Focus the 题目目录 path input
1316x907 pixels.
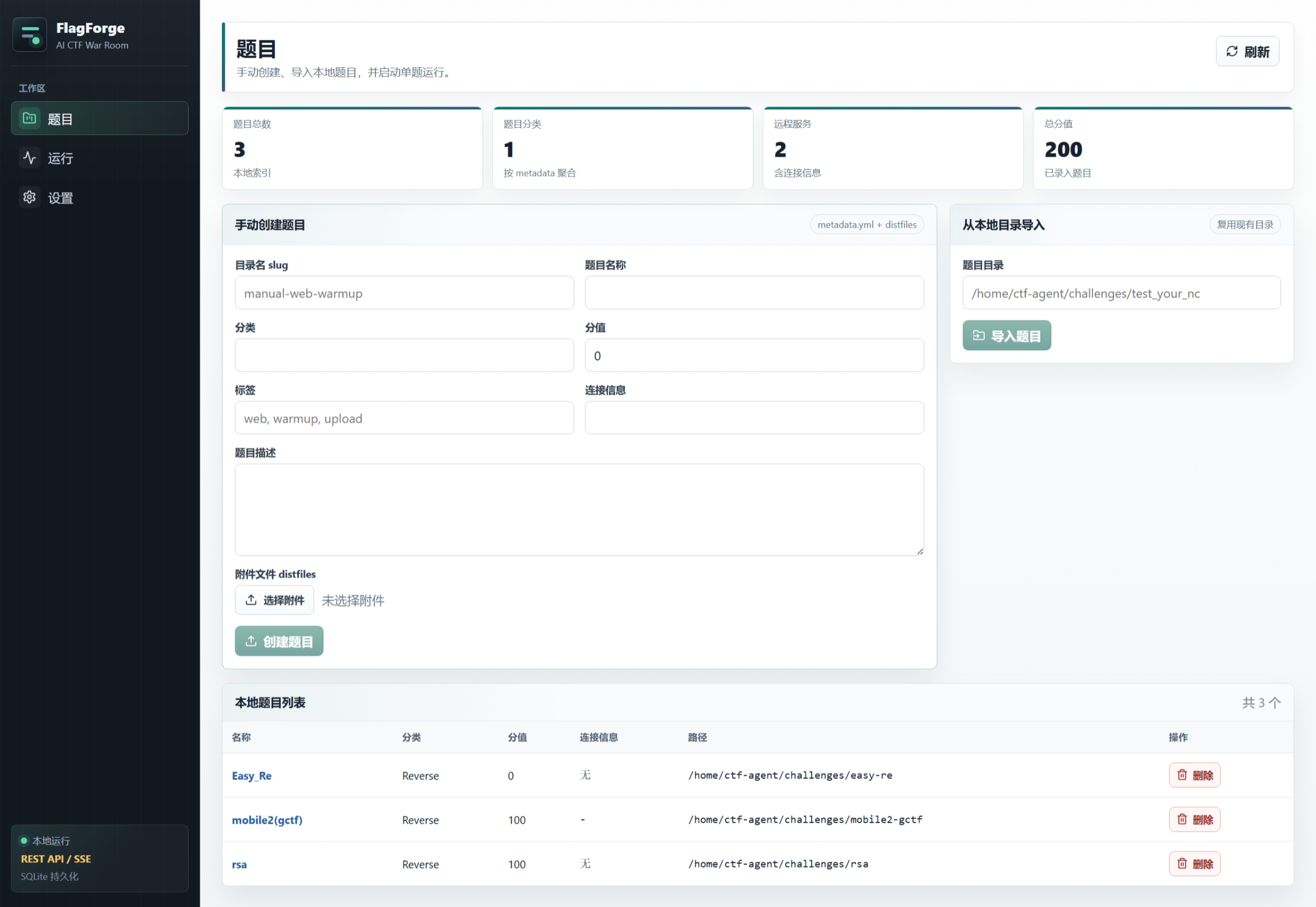(1121, 293)
